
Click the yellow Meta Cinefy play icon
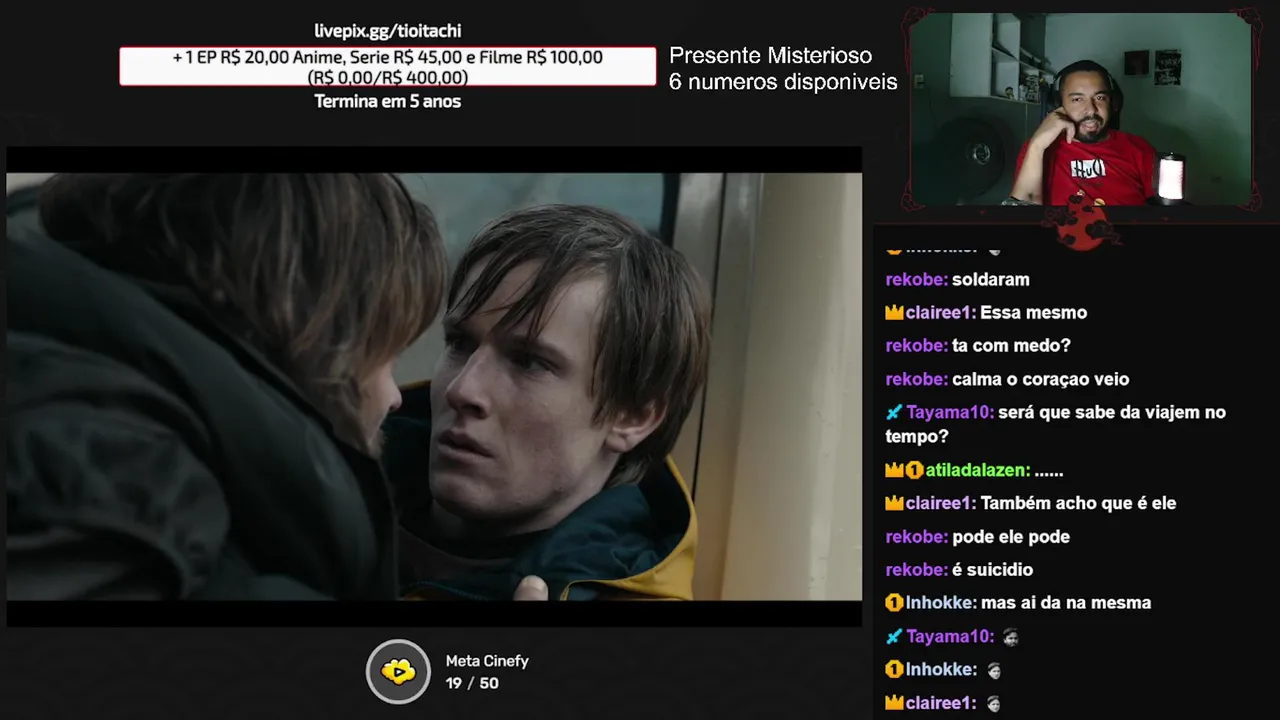click(398, 671)
